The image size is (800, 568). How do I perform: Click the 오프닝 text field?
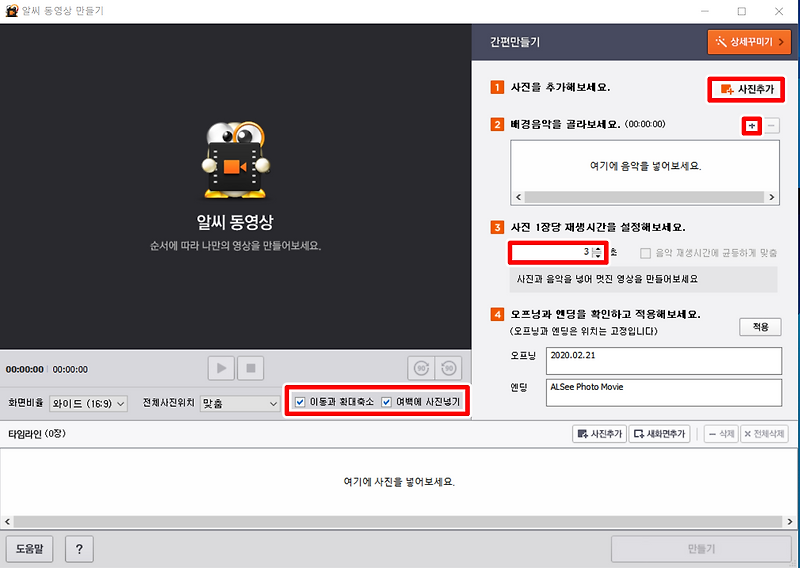pos(663,361)
